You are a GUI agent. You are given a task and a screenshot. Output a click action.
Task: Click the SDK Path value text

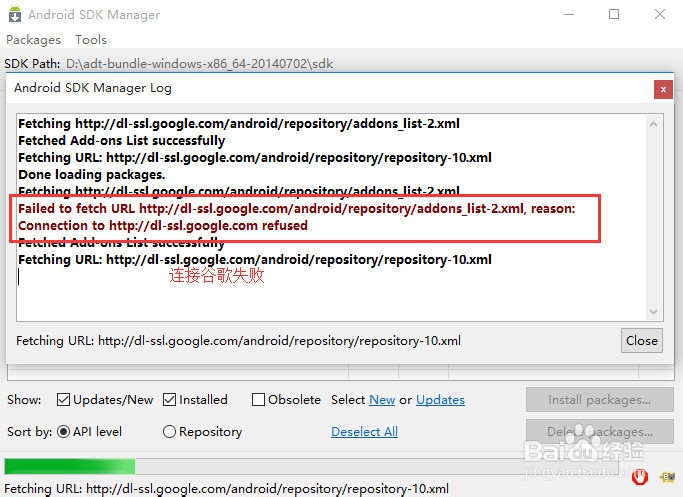coord(199,64)
